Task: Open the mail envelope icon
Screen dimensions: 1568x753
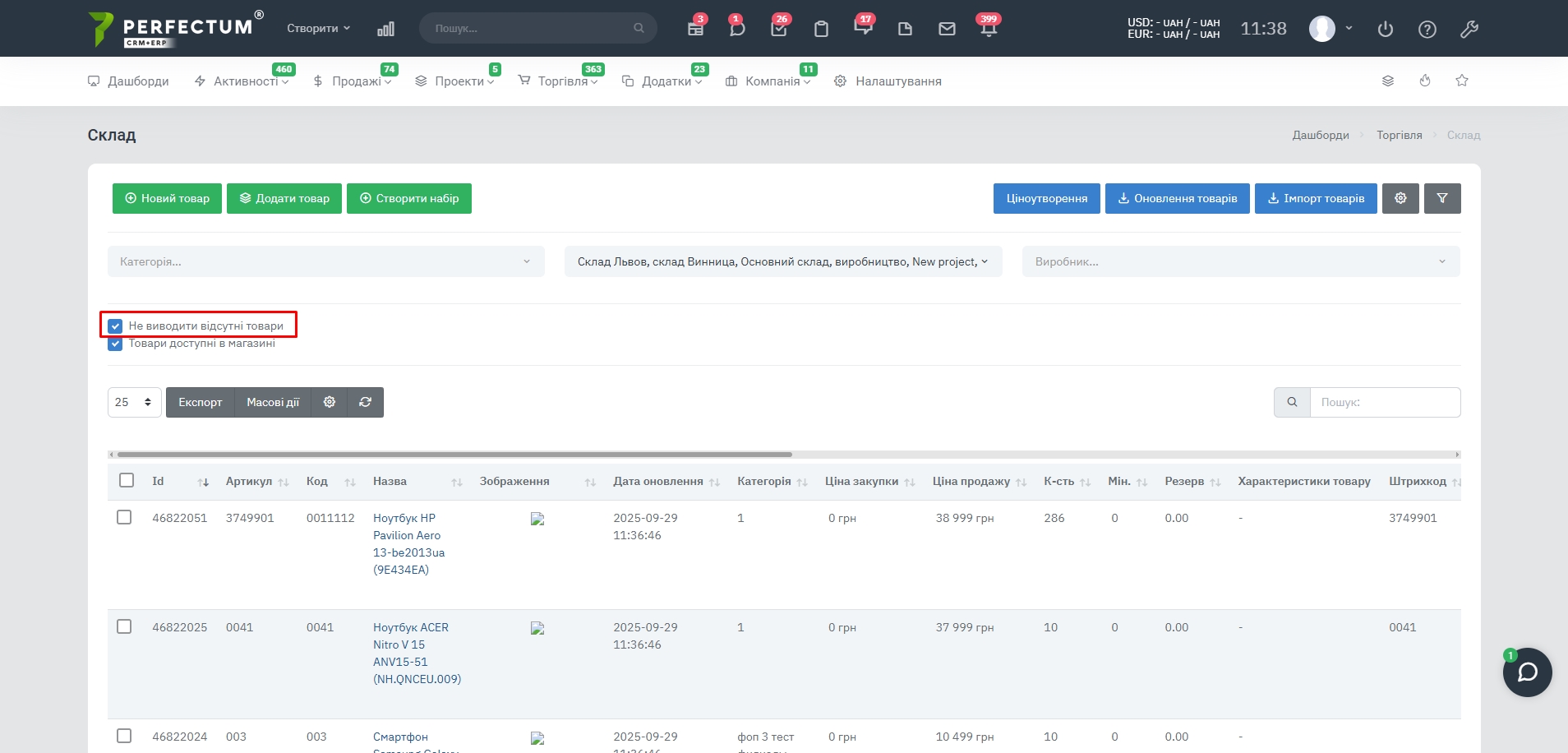Action: (947, 29)
